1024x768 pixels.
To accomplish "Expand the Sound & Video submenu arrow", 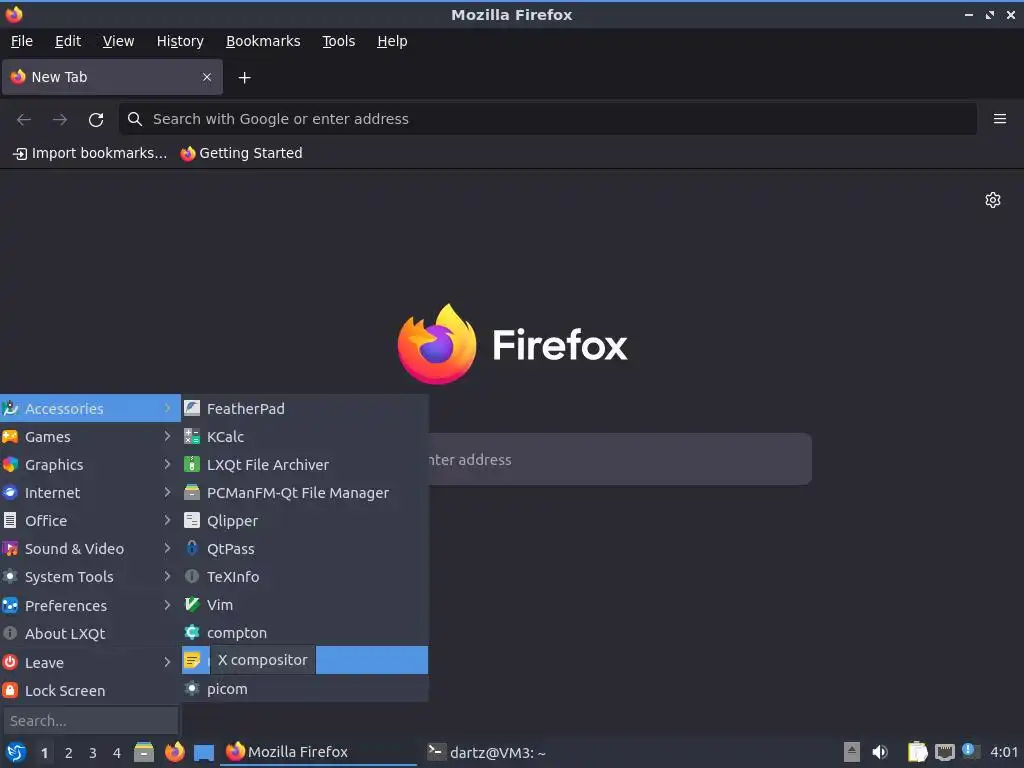I will tap(167, 549).
